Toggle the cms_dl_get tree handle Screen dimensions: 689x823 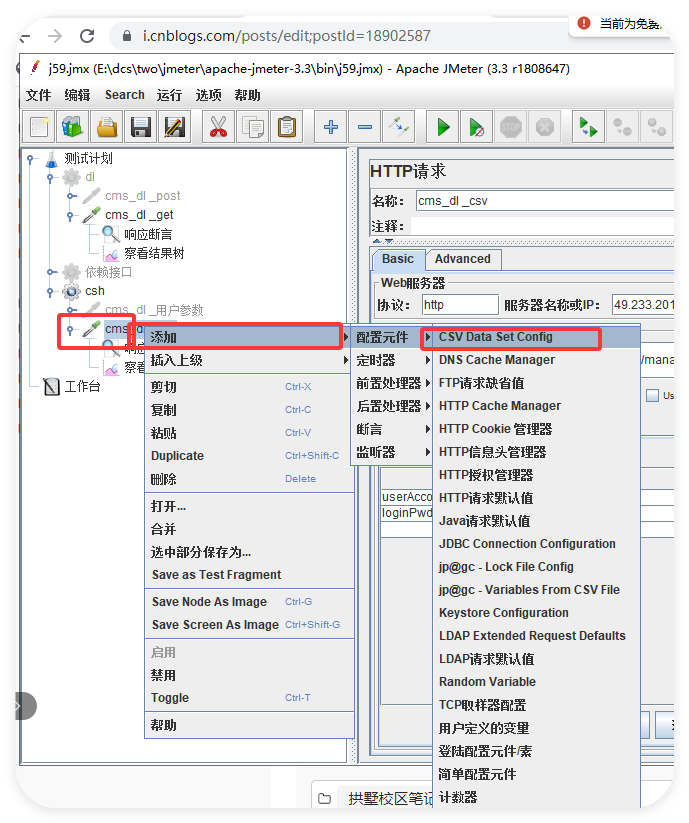coord(70,215)
